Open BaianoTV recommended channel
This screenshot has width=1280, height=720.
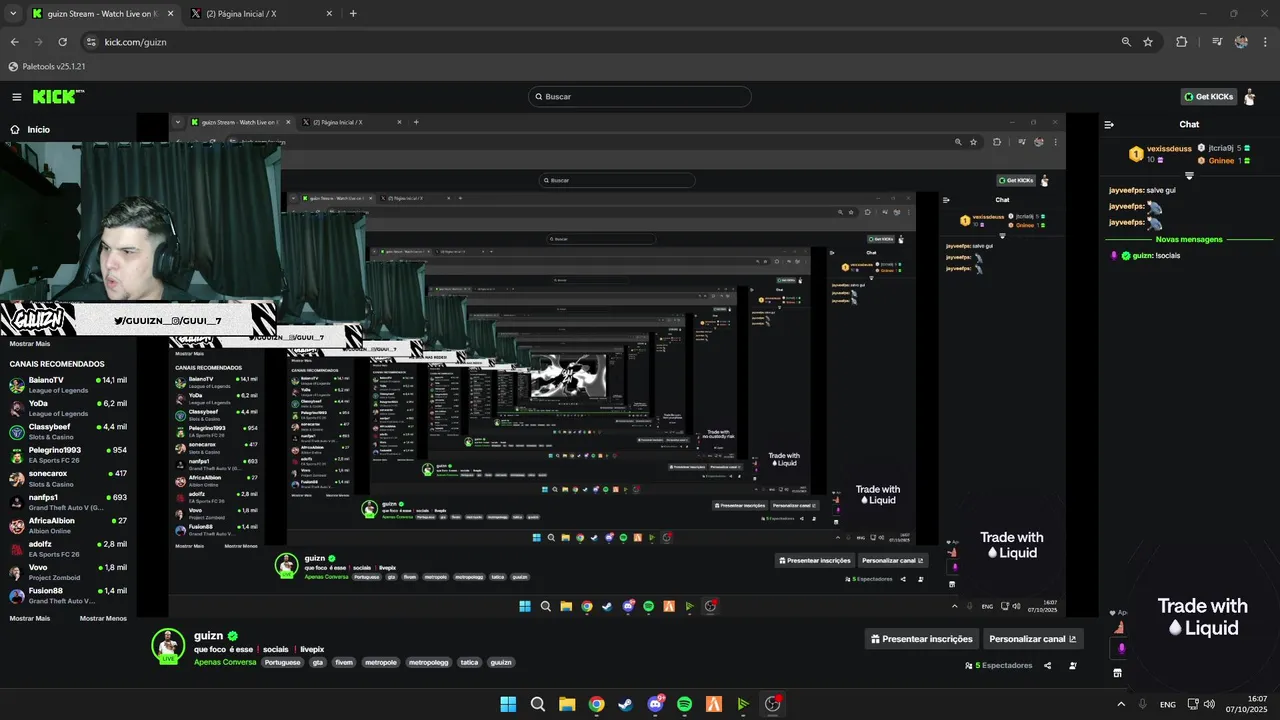[x=68, y=386]
